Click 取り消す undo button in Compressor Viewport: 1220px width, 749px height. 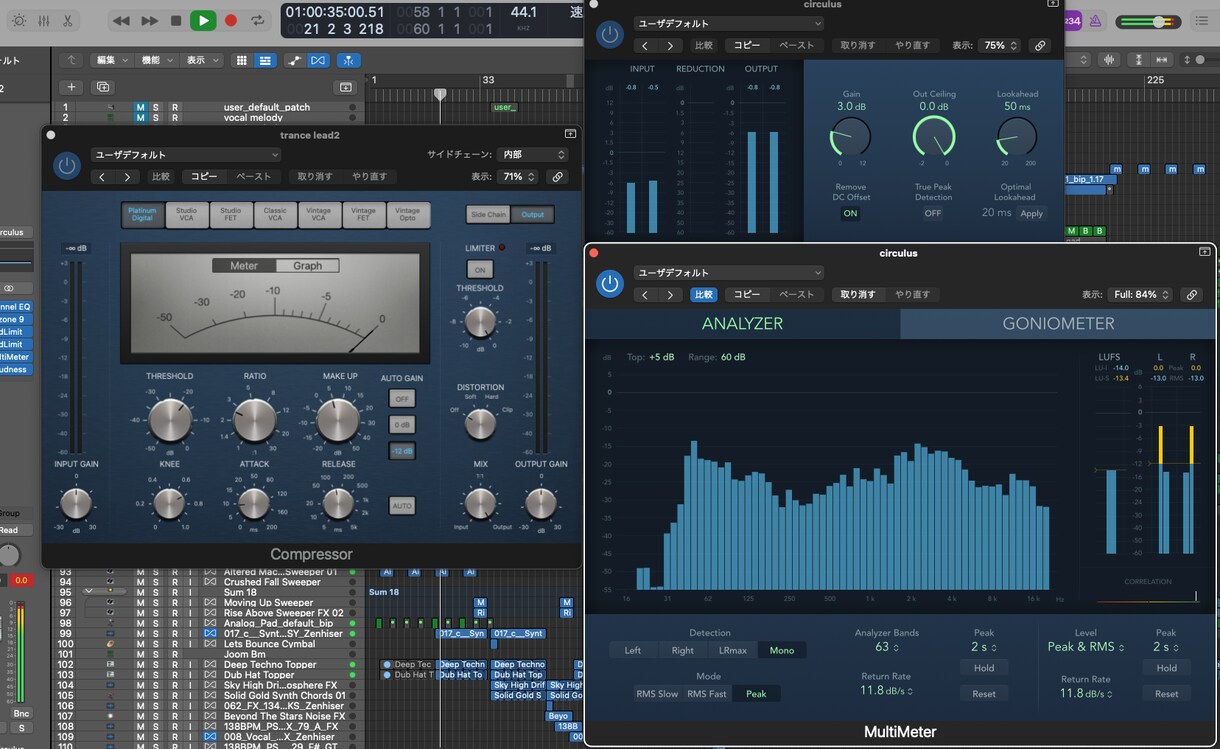click(314, 177)
